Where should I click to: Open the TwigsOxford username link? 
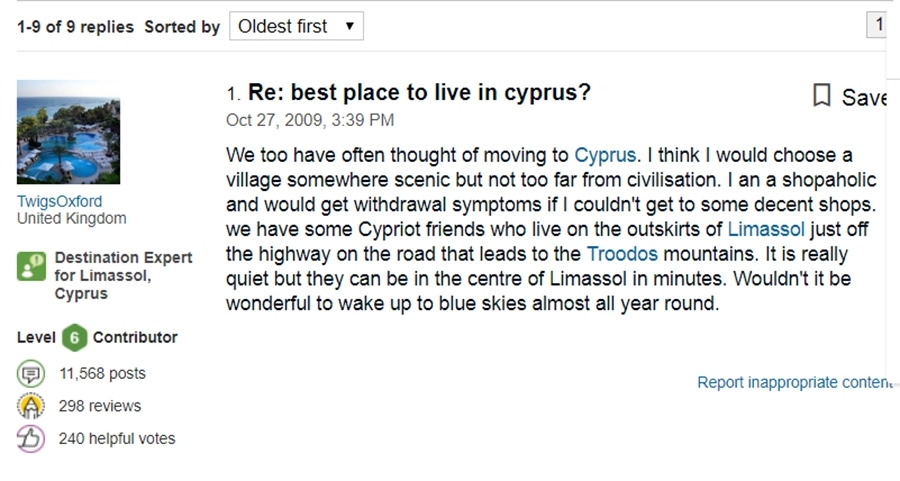[x=60, y=201]
